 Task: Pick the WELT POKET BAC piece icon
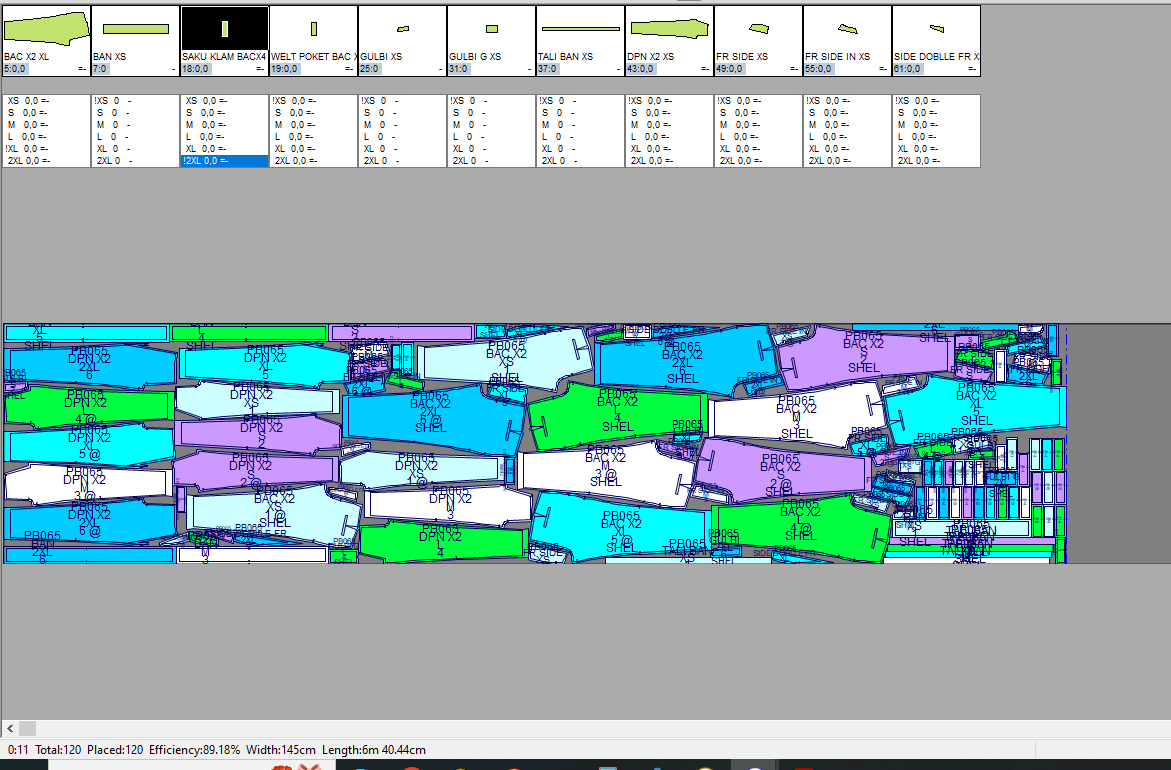(313, 29)
